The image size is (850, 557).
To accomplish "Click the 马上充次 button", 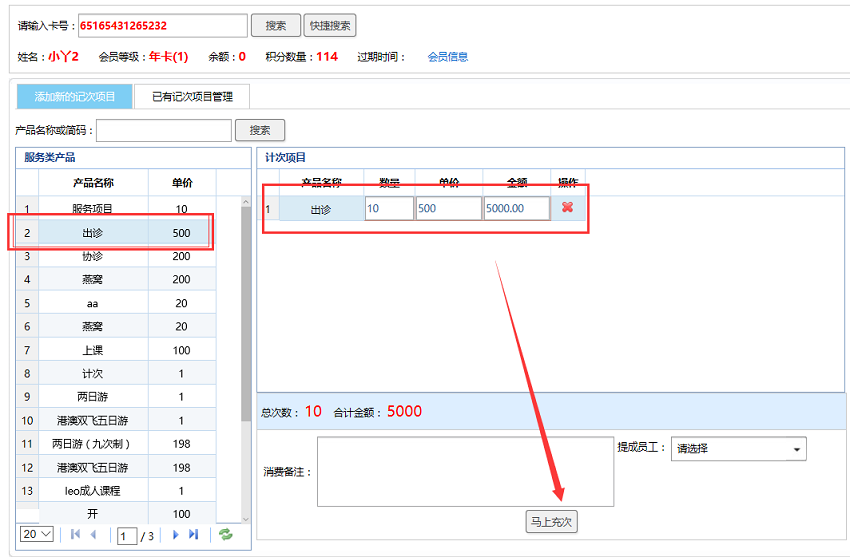I will click(552, 522).
